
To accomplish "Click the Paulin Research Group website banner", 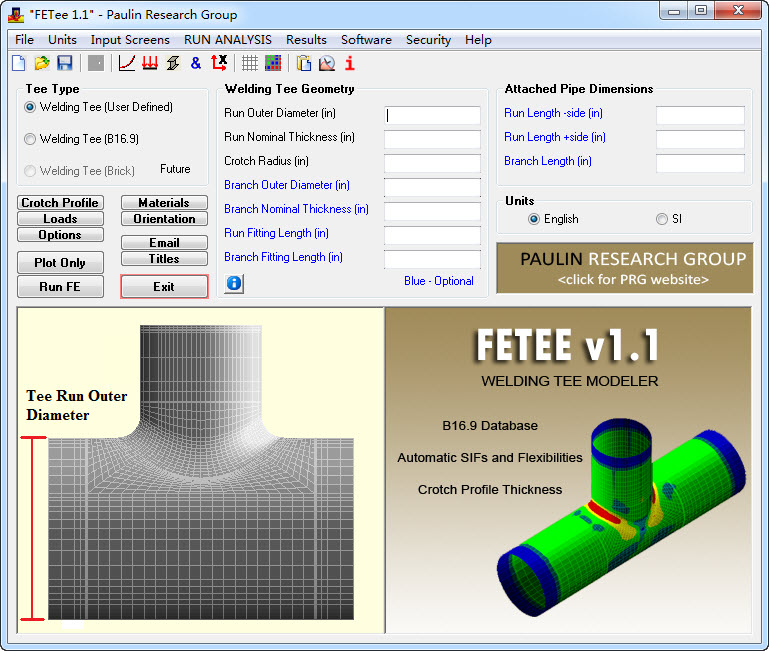I will [625, 268].
